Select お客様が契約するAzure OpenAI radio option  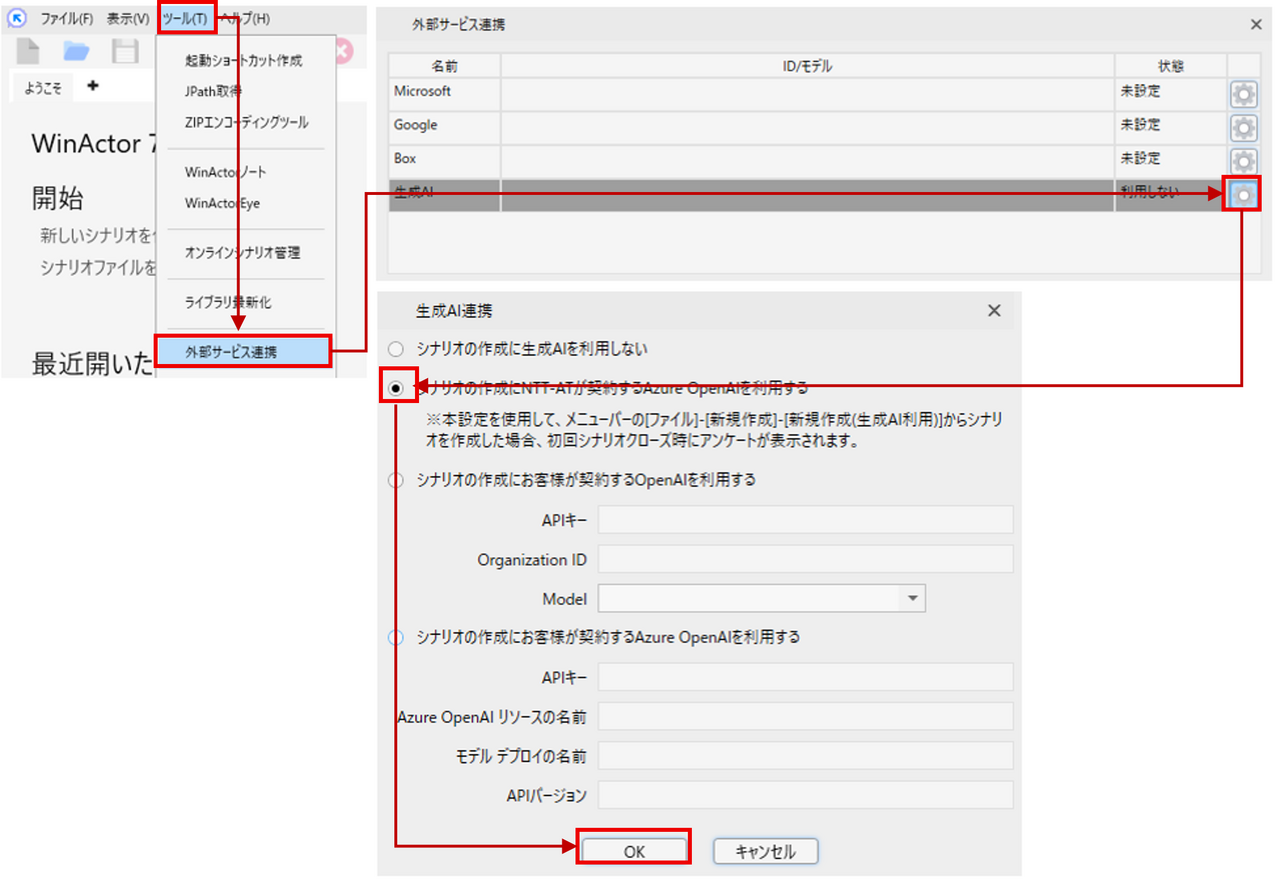tap(397, 637)
